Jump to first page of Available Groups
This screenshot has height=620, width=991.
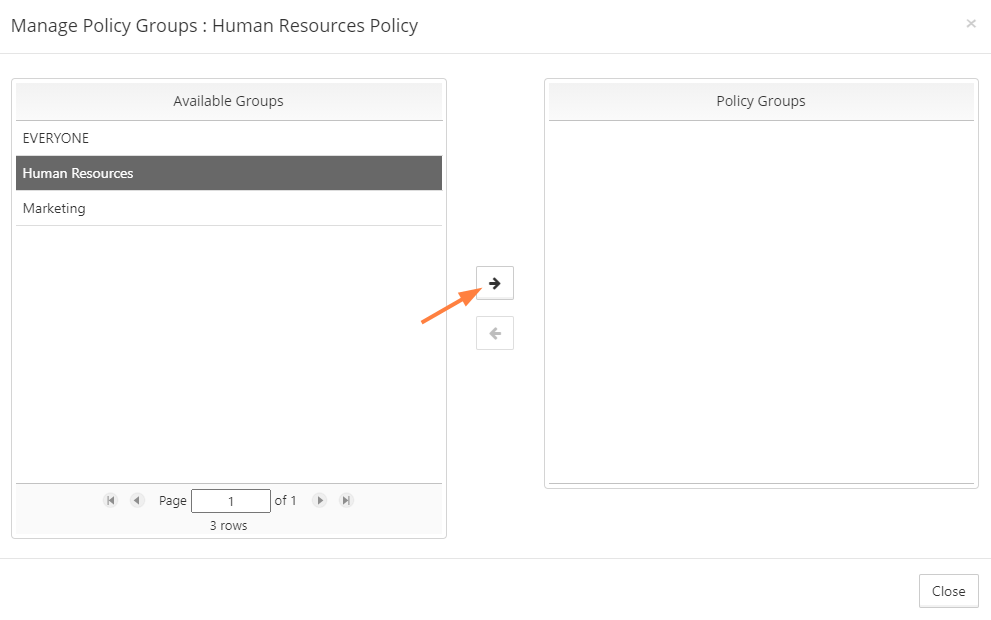pos(111,501)
